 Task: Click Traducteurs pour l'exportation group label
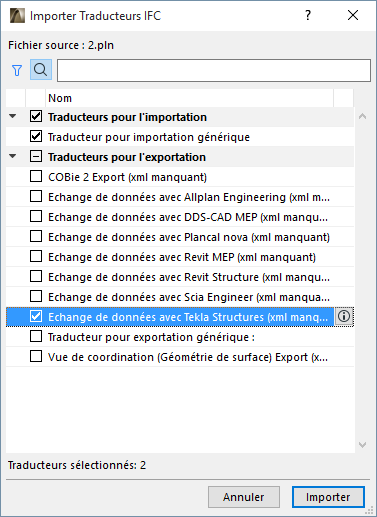pyautogui.click(x=127, y=157)
